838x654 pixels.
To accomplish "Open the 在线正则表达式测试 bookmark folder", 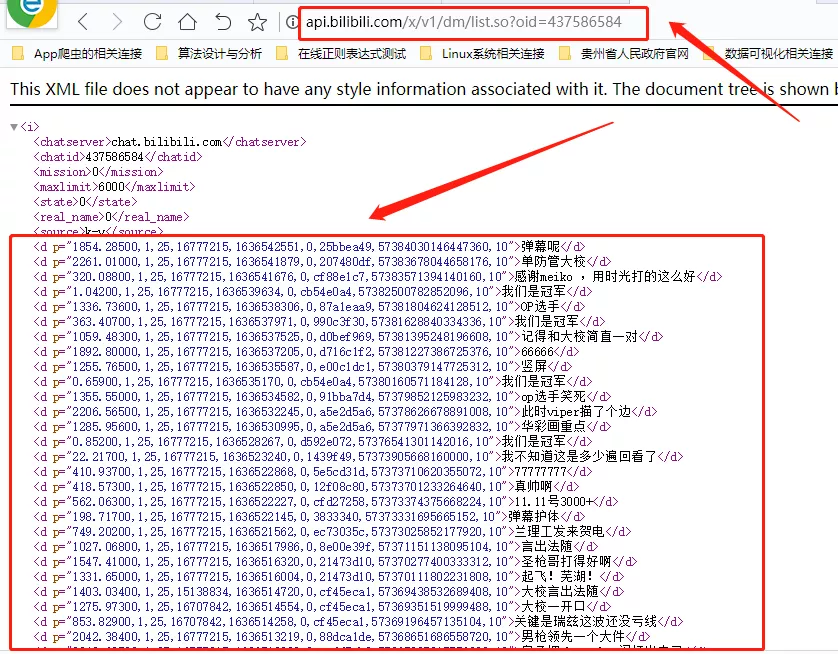I will click(x=341, y=53).
